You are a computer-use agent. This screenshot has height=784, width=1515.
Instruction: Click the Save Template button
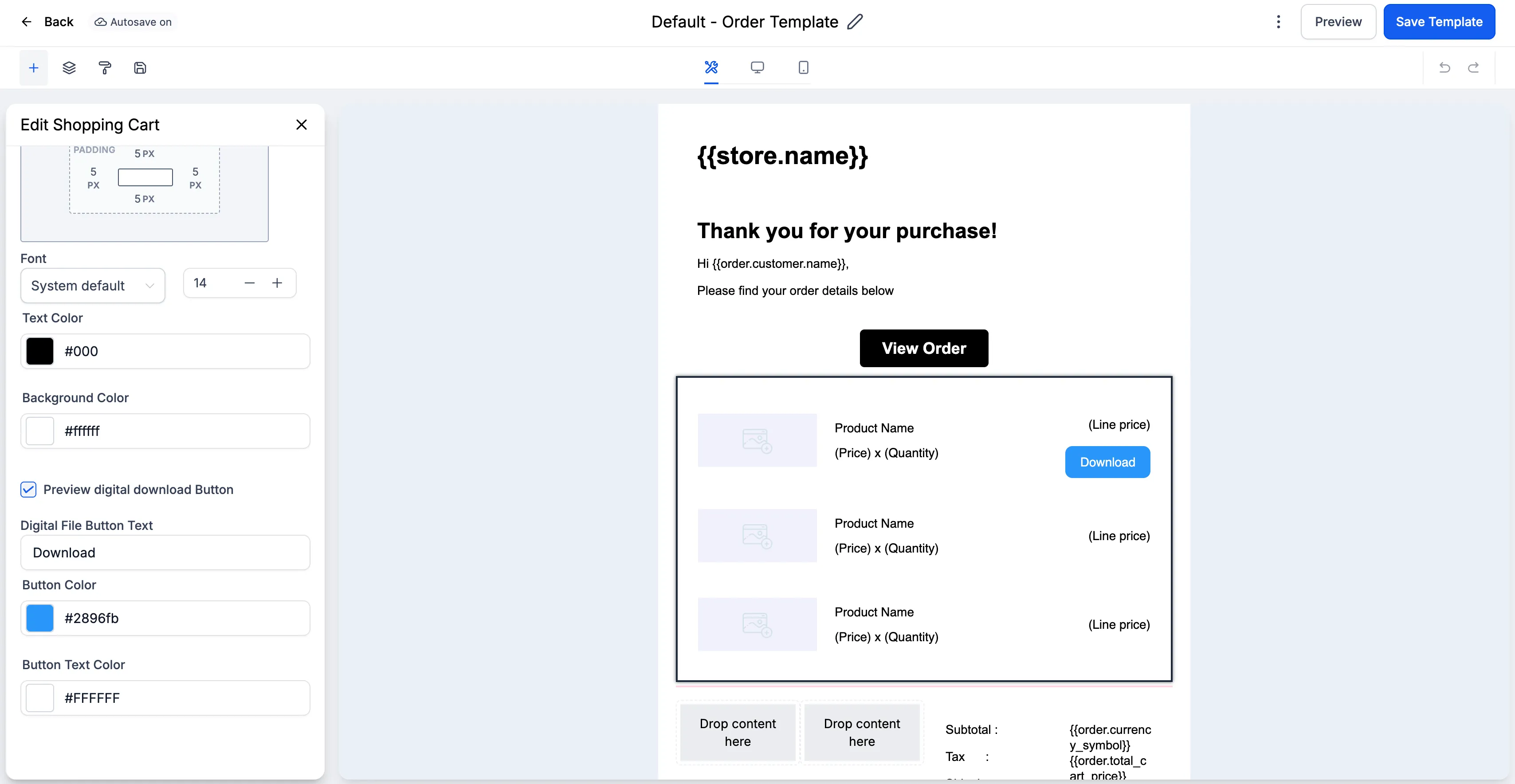1439,21
